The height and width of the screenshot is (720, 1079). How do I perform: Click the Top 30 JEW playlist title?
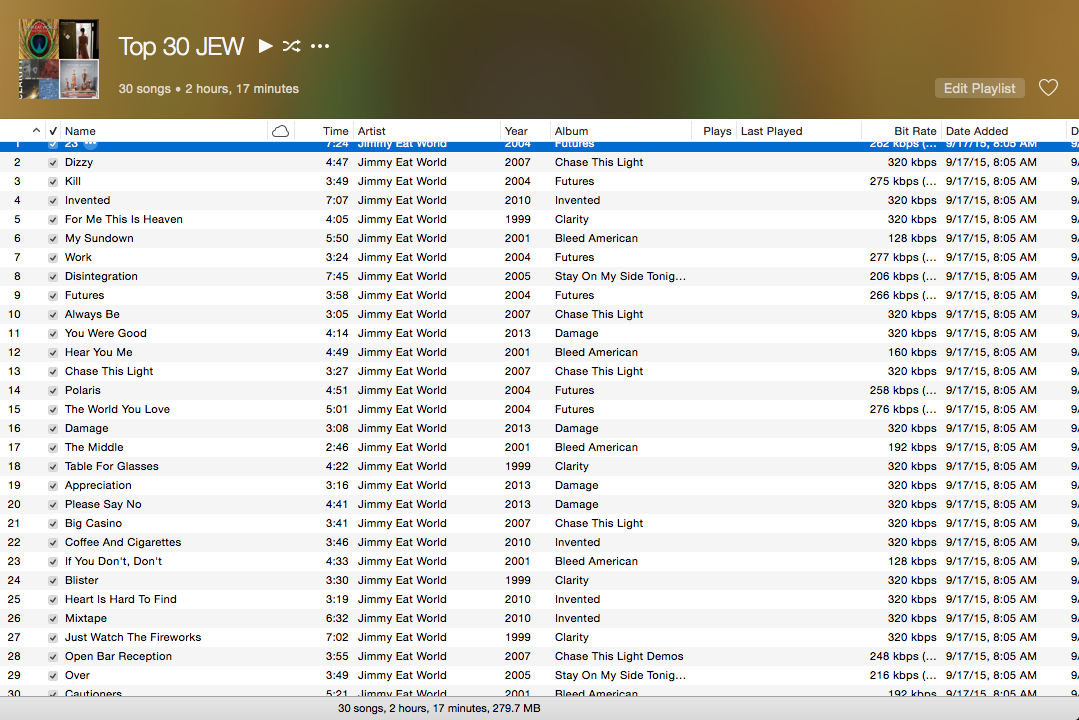181,46
